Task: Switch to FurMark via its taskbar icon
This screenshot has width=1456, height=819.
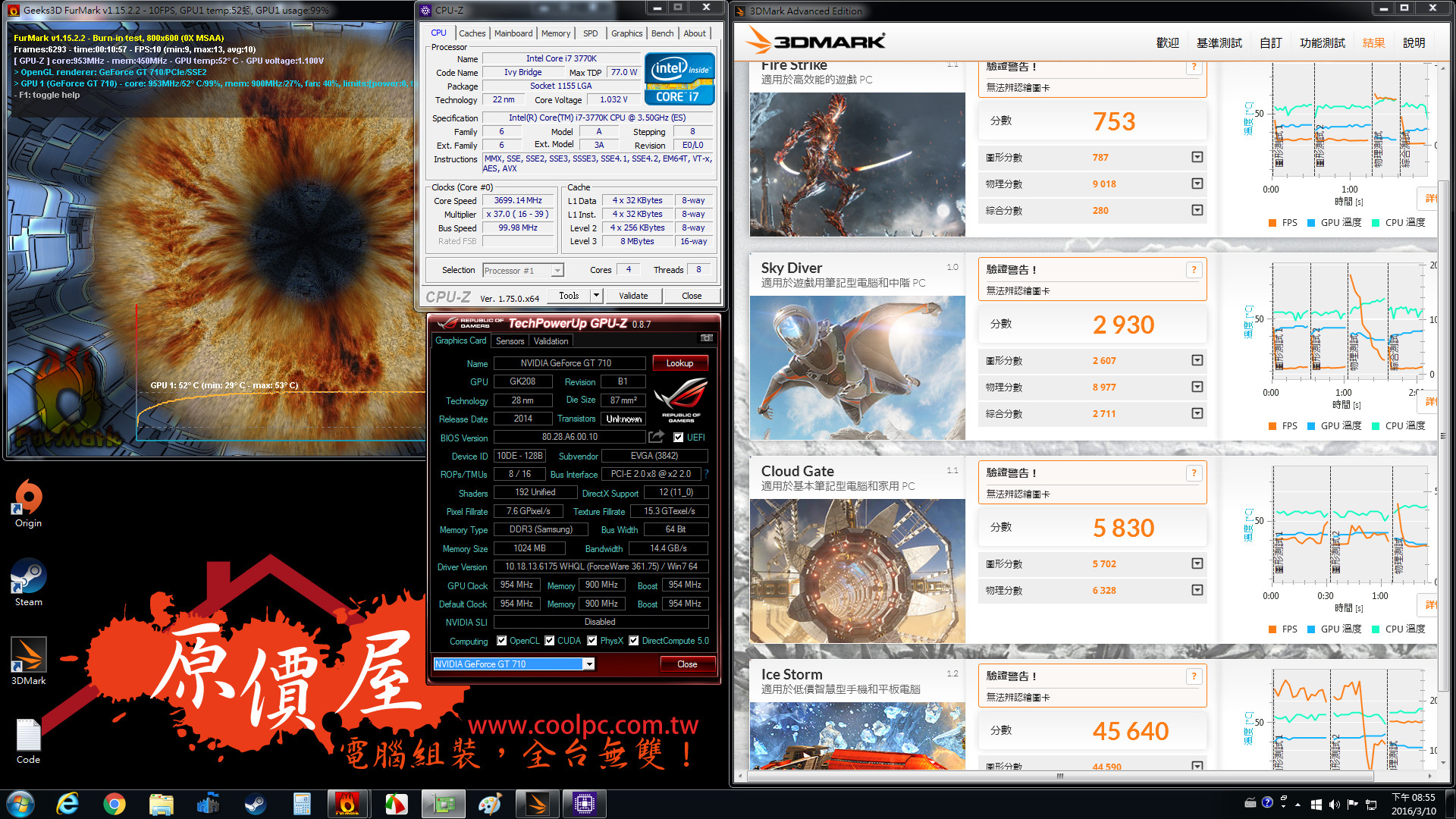Action: coord(348,804)
